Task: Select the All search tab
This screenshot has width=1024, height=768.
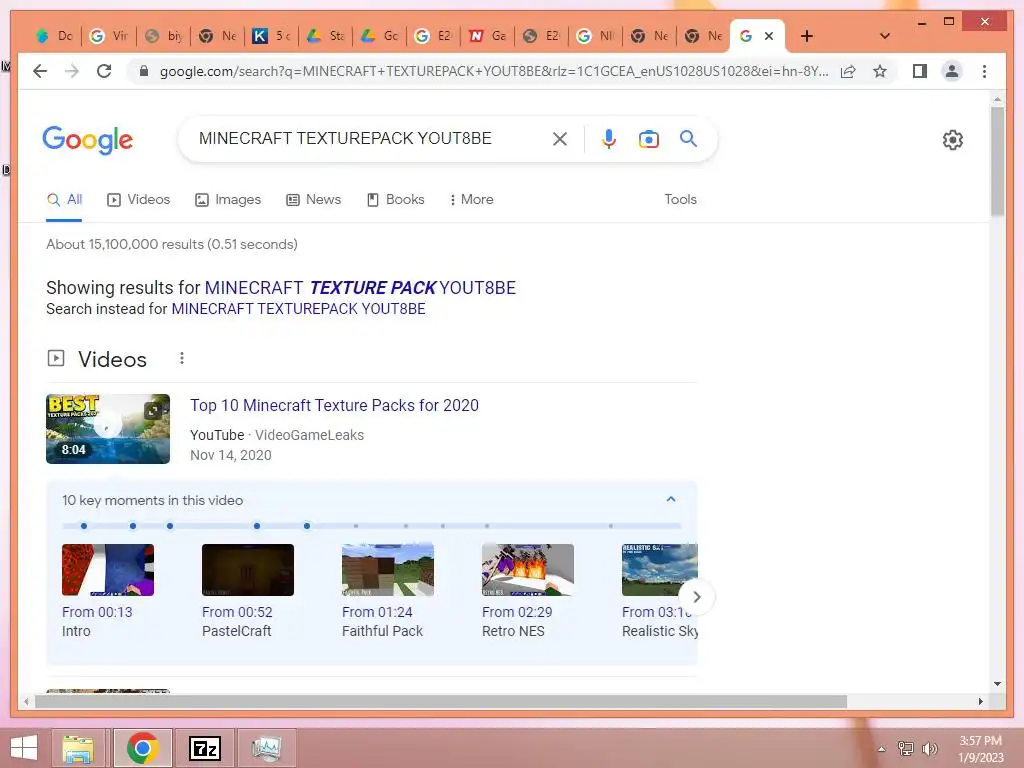Action: [x=64, y=199]
